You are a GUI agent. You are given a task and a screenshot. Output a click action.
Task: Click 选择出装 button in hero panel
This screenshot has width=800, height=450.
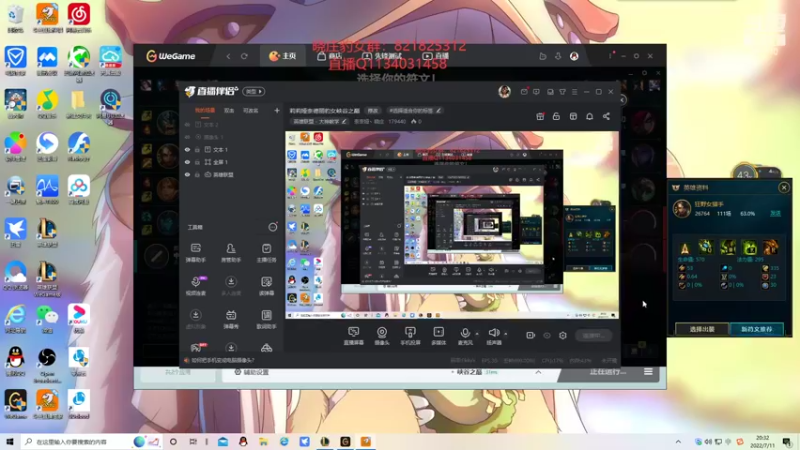coord(702,329)
